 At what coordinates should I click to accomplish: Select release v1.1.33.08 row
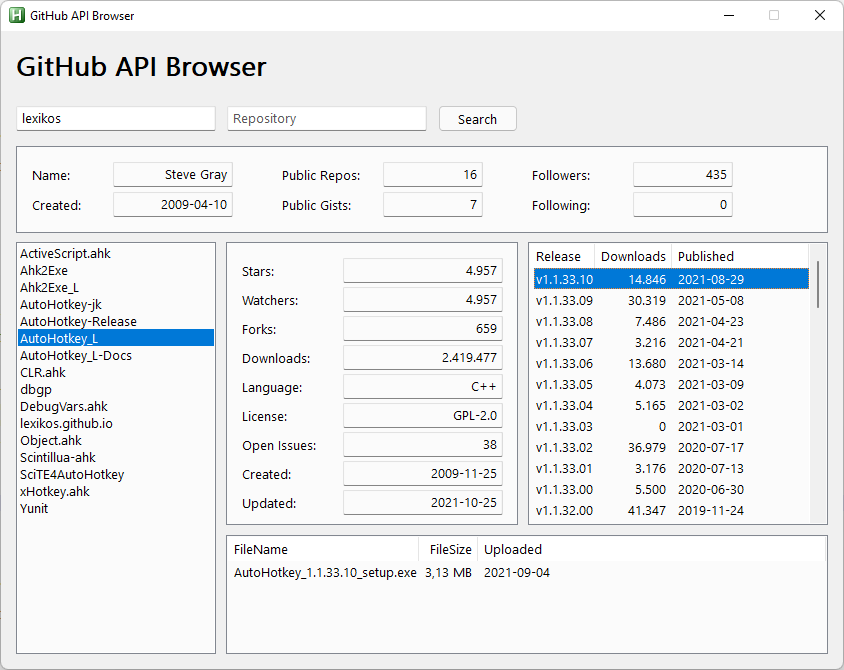coord(671,321)
